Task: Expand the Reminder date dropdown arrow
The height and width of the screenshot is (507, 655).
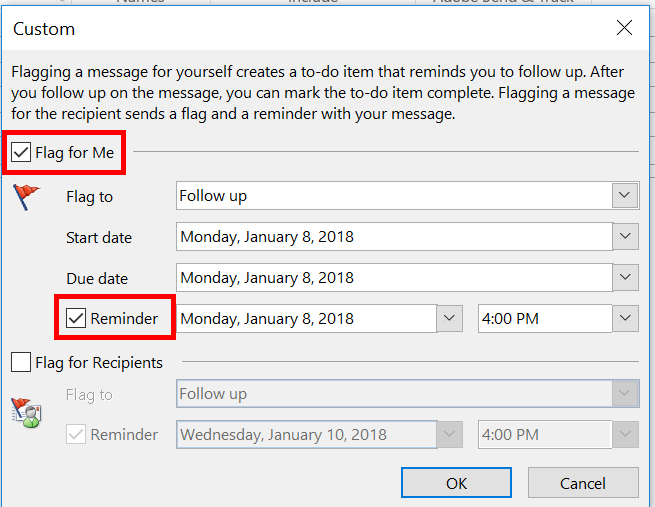Action: pos(450,319)
